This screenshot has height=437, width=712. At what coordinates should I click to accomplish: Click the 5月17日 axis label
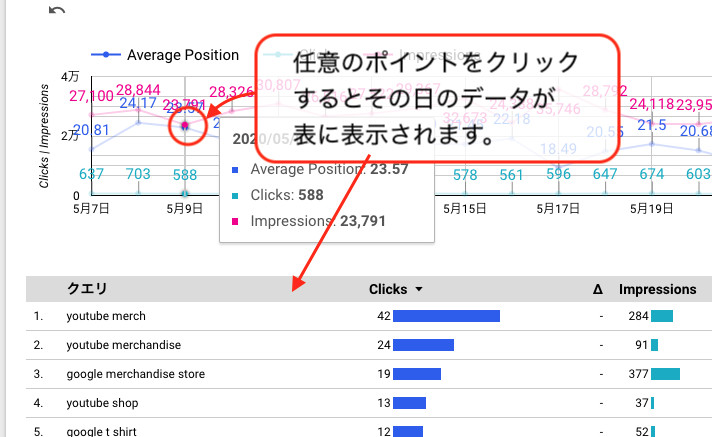pos(558,209)
